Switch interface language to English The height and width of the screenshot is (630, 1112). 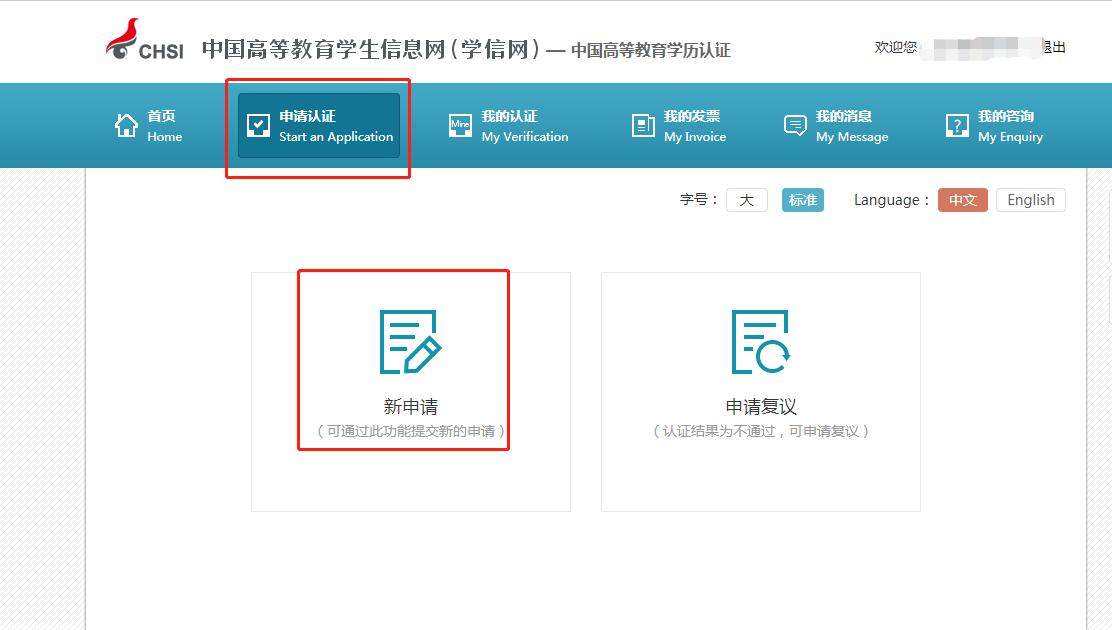[x=1031, y=200]
